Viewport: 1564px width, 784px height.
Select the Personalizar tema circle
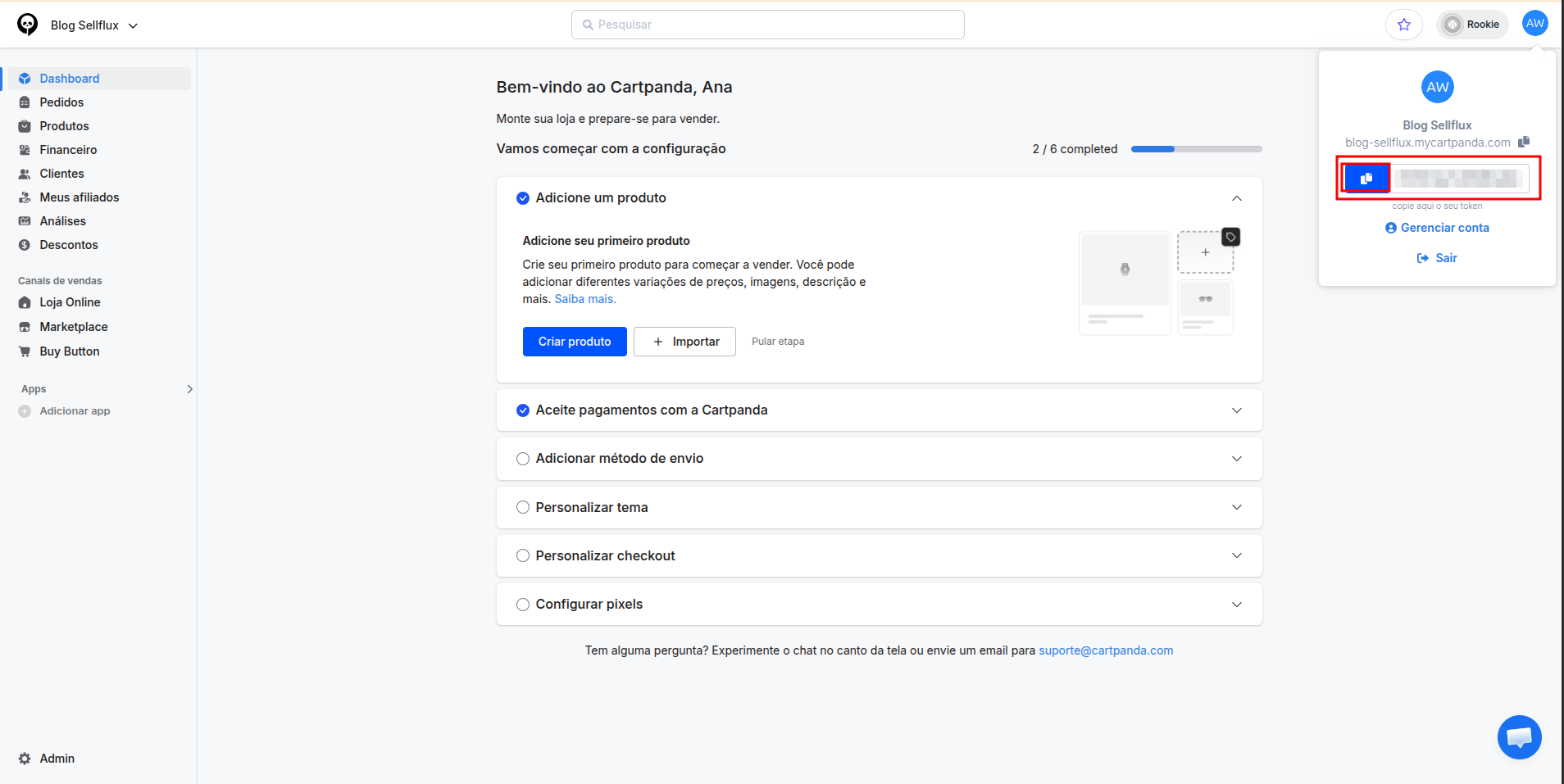click(x=523, y=507)
